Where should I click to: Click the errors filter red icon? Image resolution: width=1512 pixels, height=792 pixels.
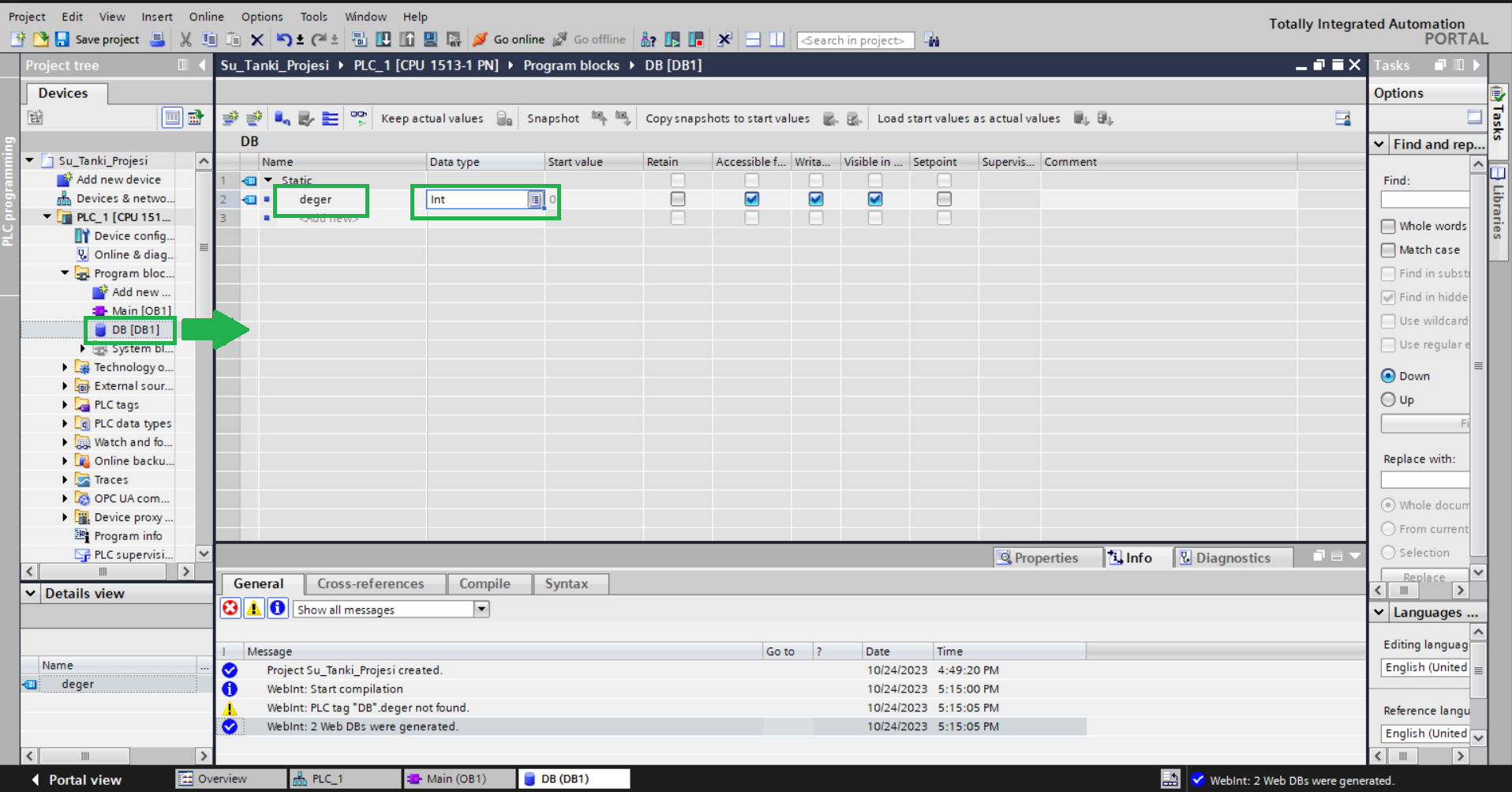pyautogui.click(x=230, y=608)
